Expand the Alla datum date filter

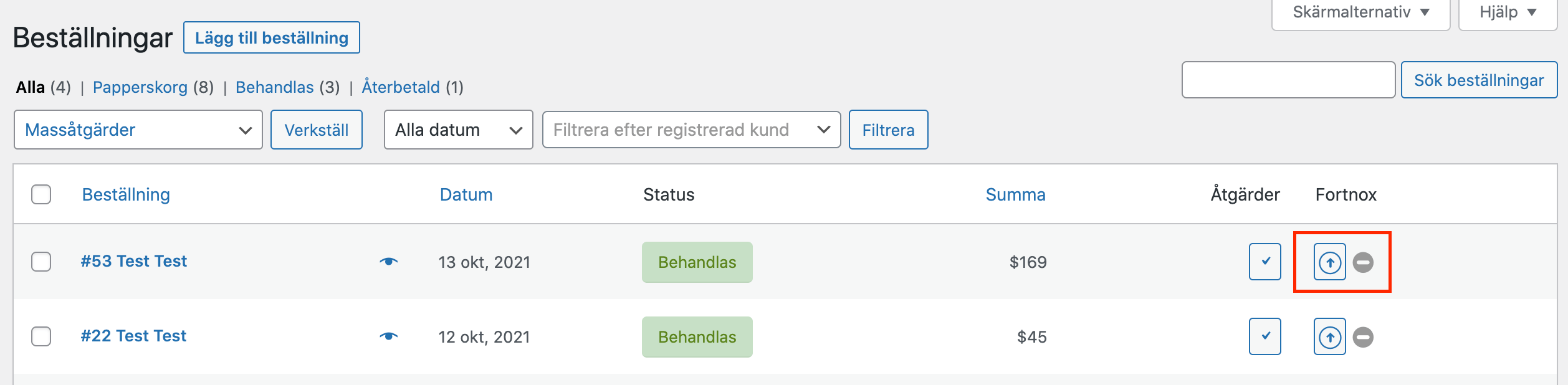coord(458,130)
